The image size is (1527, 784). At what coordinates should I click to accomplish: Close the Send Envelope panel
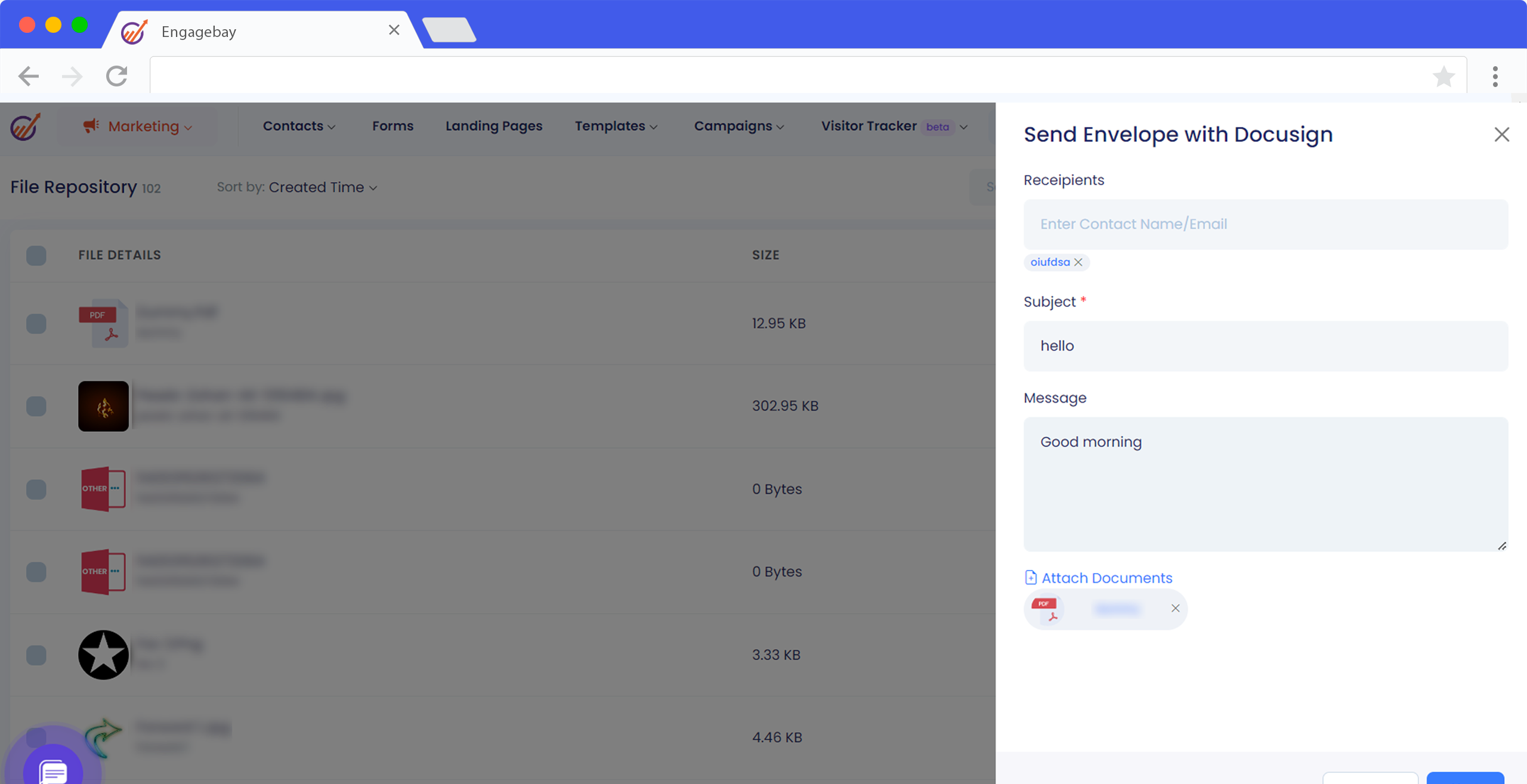1501,135
